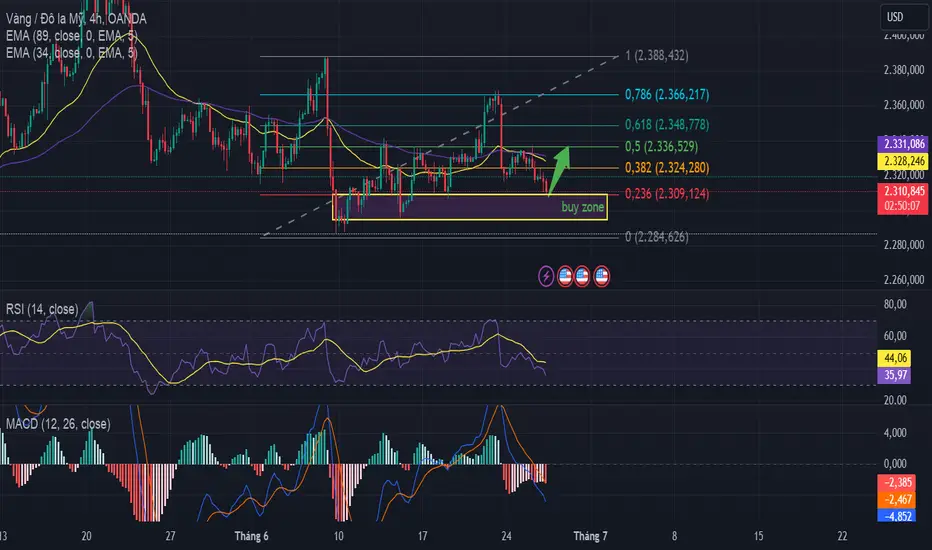Screen dimensions: 932x550
Task: Click the red 2.310,845 current price tag
Action: [x=902, y=191]
